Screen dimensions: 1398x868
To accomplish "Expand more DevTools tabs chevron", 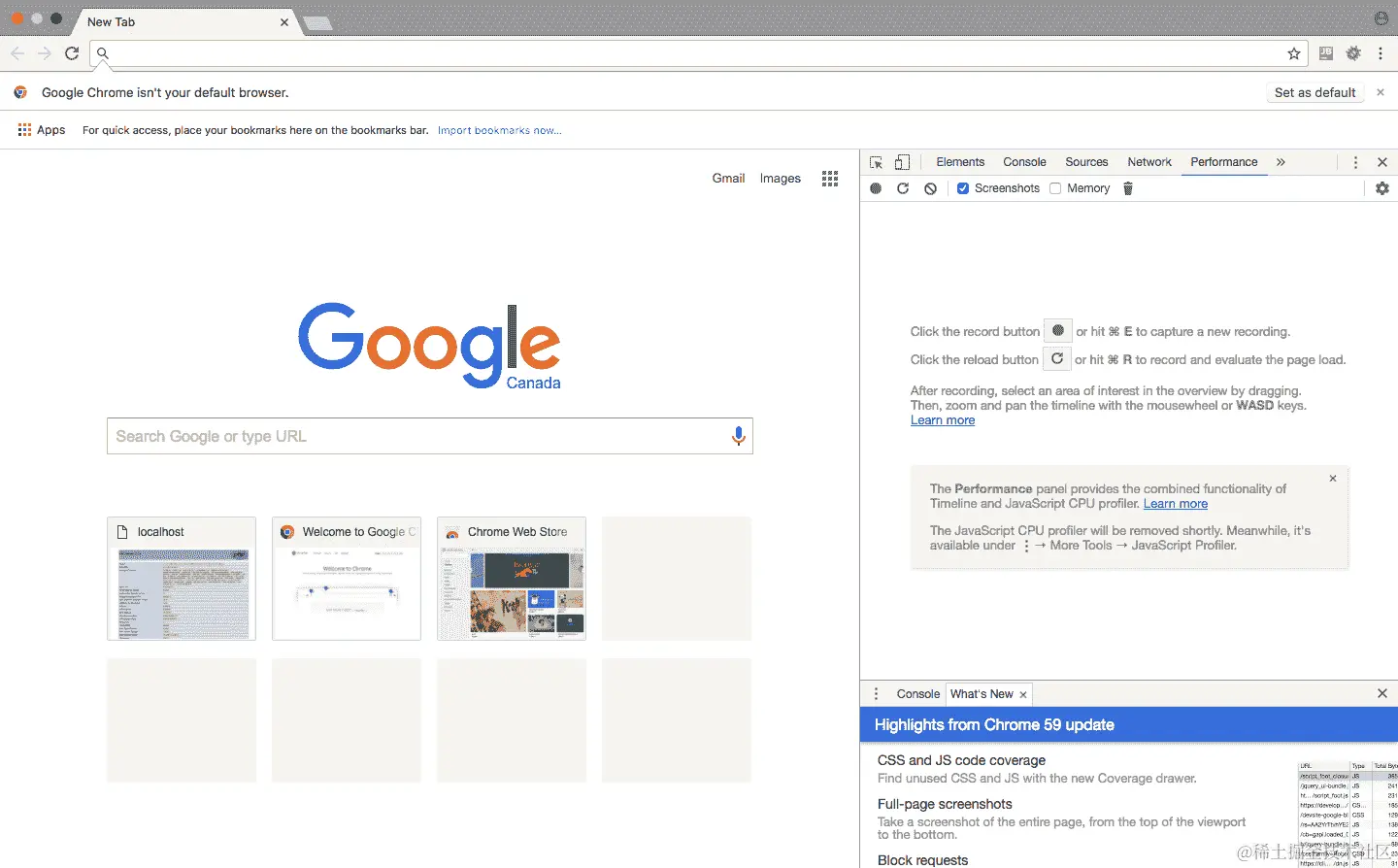I will pyautogui.click(x=1281, y=162).
